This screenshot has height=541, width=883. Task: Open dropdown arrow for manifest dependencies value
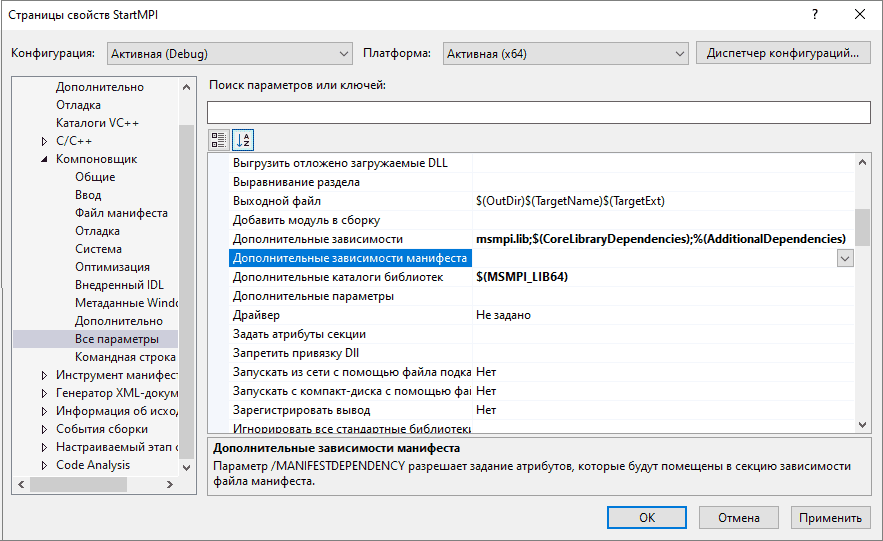click(x=845, y=258)
